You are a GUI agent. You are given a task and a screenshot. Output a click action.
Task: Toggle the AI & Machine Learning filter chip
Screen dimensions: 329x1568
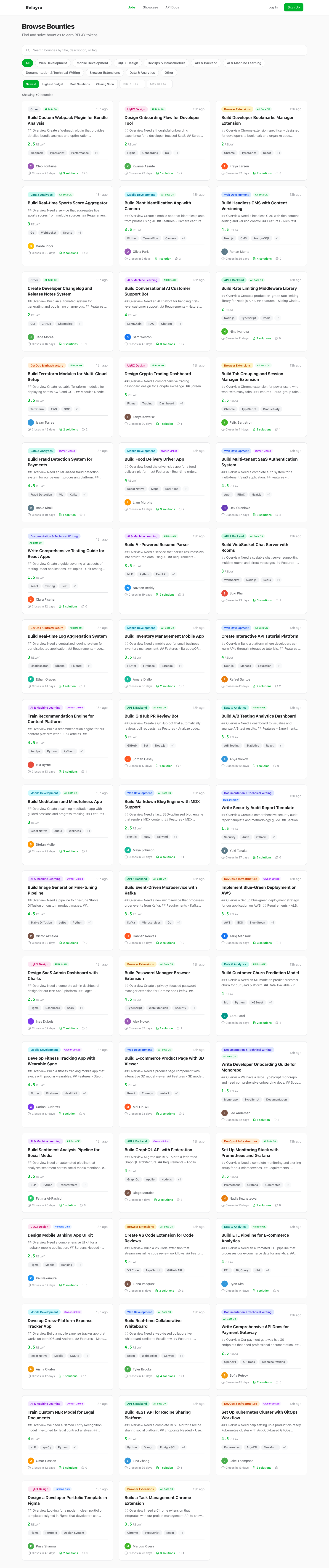pyautogui.click(x=244, y=63)
